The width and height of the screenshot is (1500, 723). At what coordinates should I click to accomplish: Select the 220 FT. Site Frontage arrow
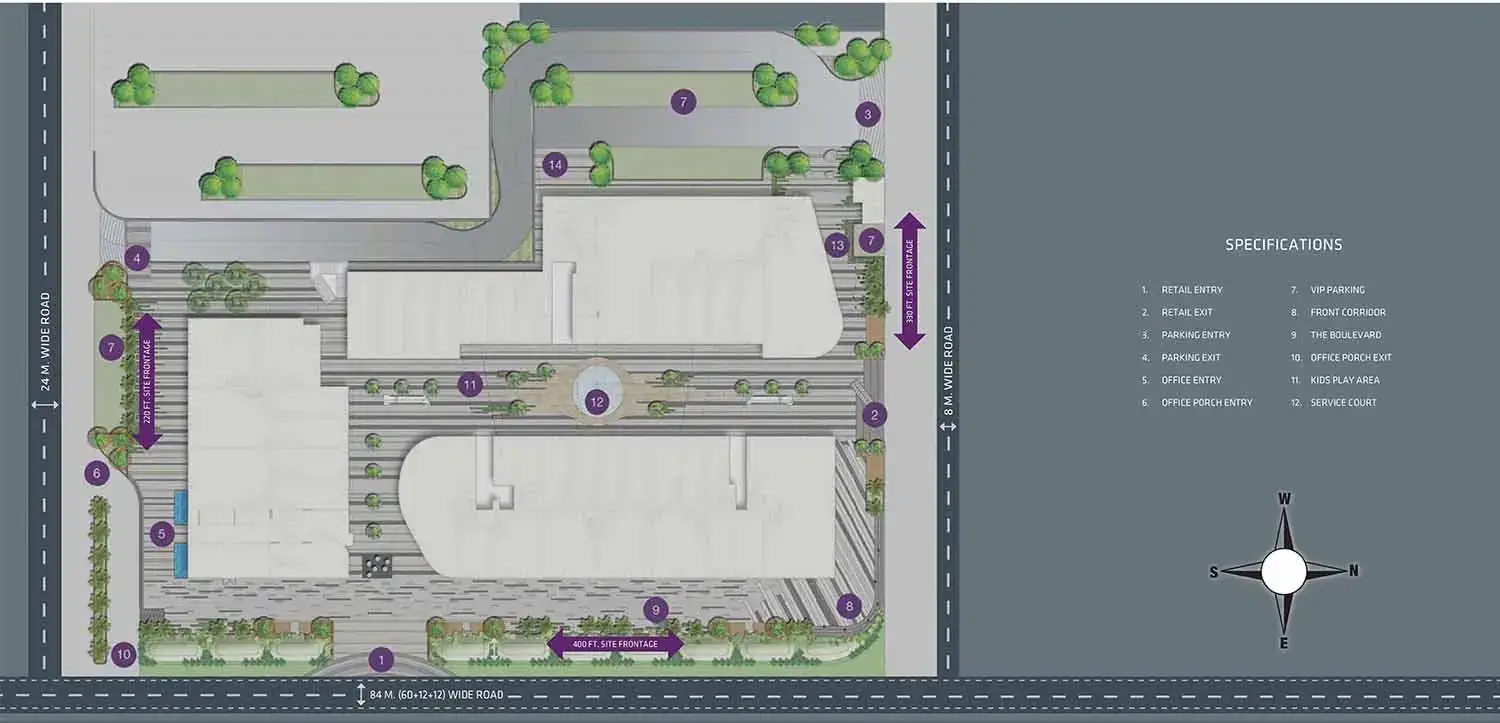point(148,382)
